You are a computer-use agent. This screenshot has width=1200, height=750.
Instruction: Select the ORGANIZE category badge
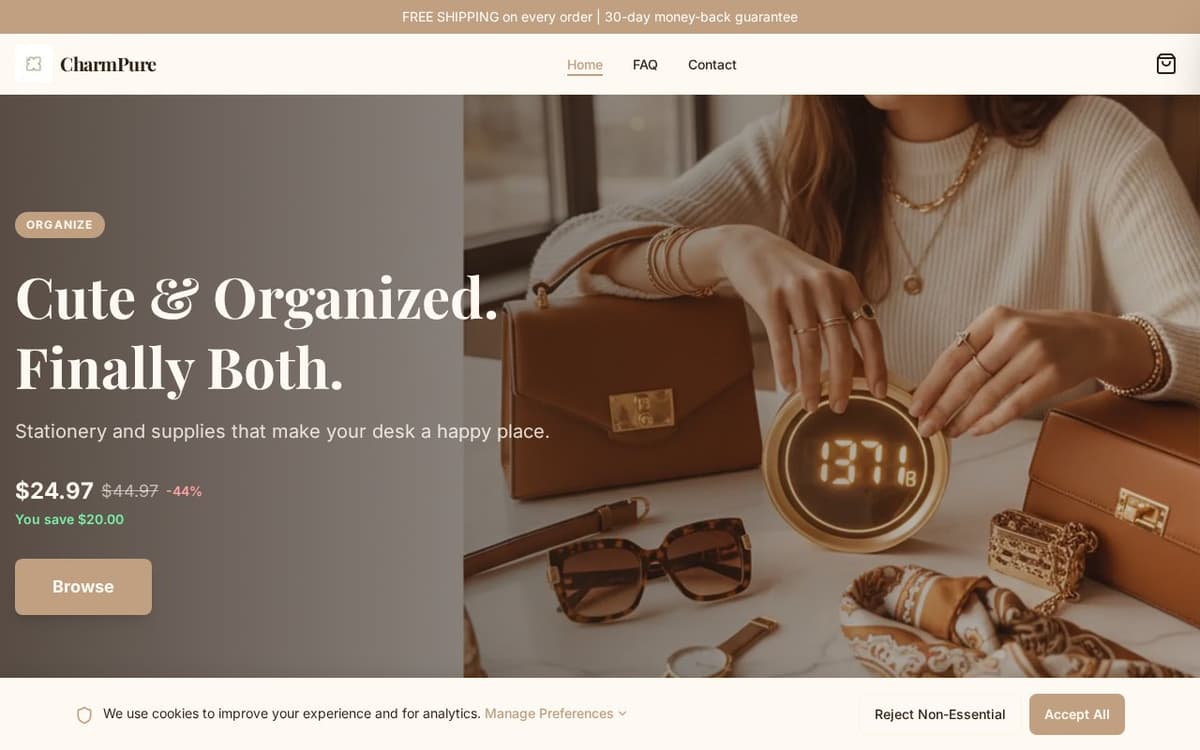[60, 225]
